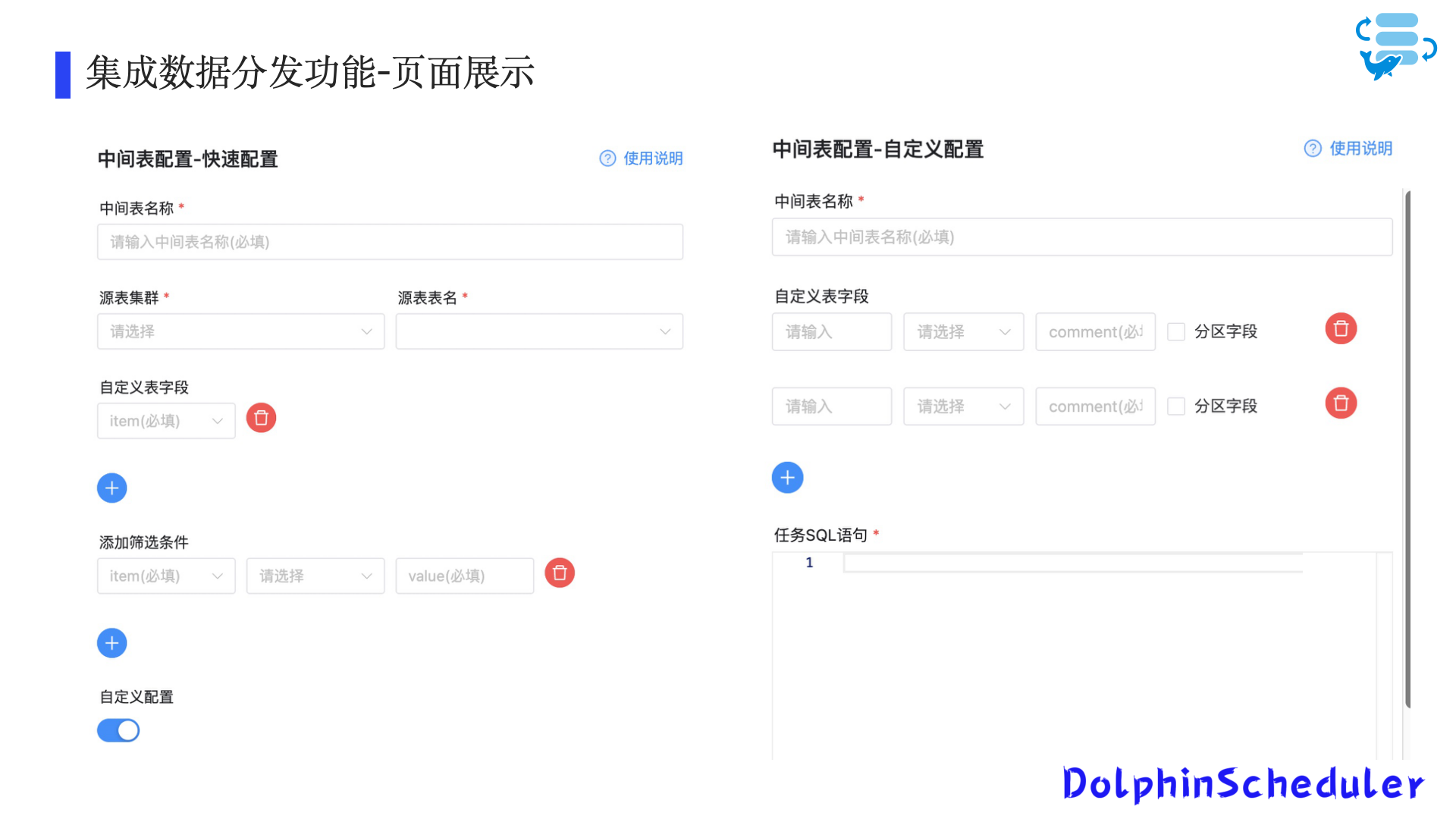Delete second custom field row in custom config
The image size is (1456, 819).
point(1341,403)
